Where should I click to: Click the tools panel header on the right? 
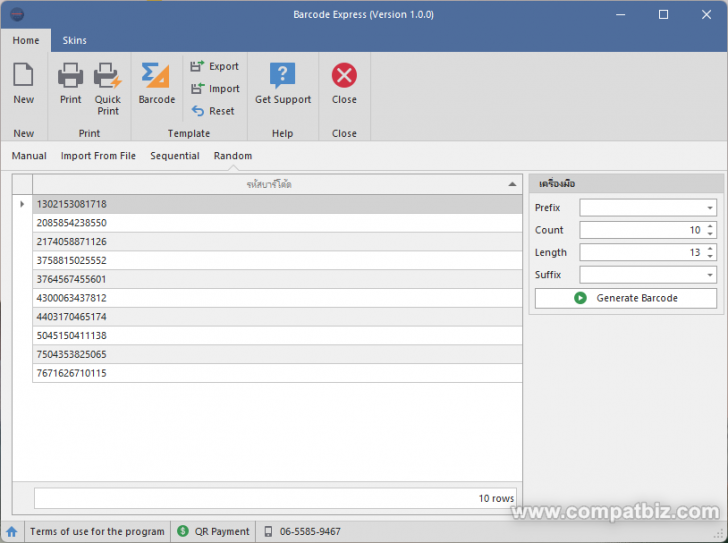[626, 184]
